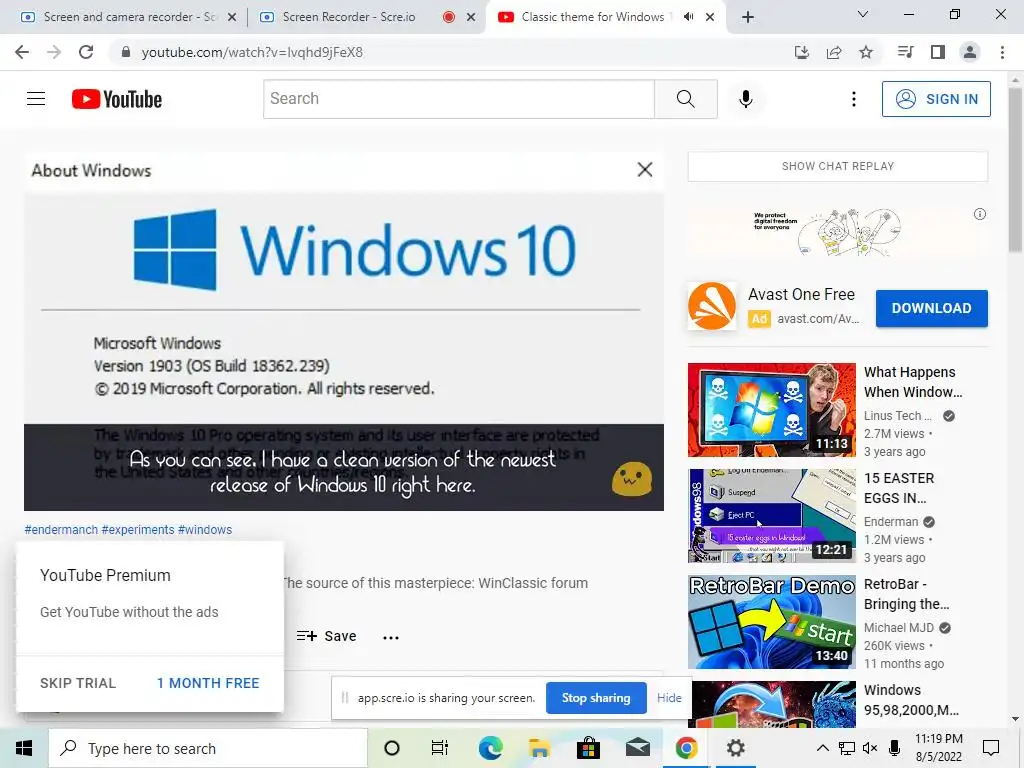The width and height of the screenshot is (1024, 768).
Task: Click the #windows hashtag
Action: click(x=204, y=530)
